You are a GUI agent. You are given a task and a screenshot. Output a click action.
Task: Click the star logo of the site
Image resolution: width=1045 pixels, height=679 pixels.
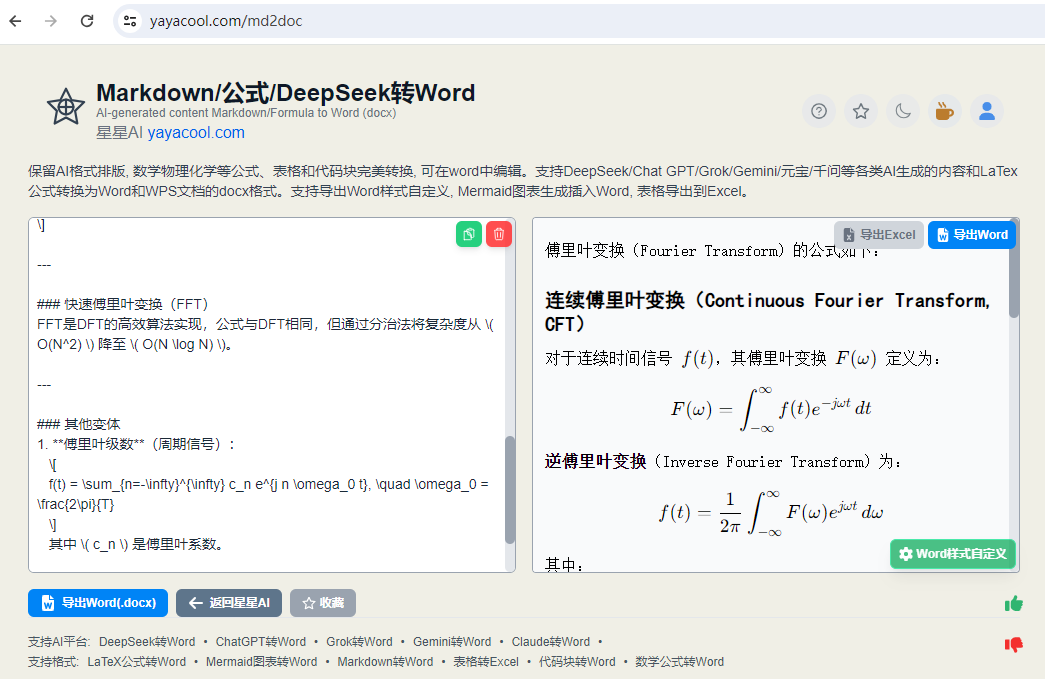pos(65,107)
